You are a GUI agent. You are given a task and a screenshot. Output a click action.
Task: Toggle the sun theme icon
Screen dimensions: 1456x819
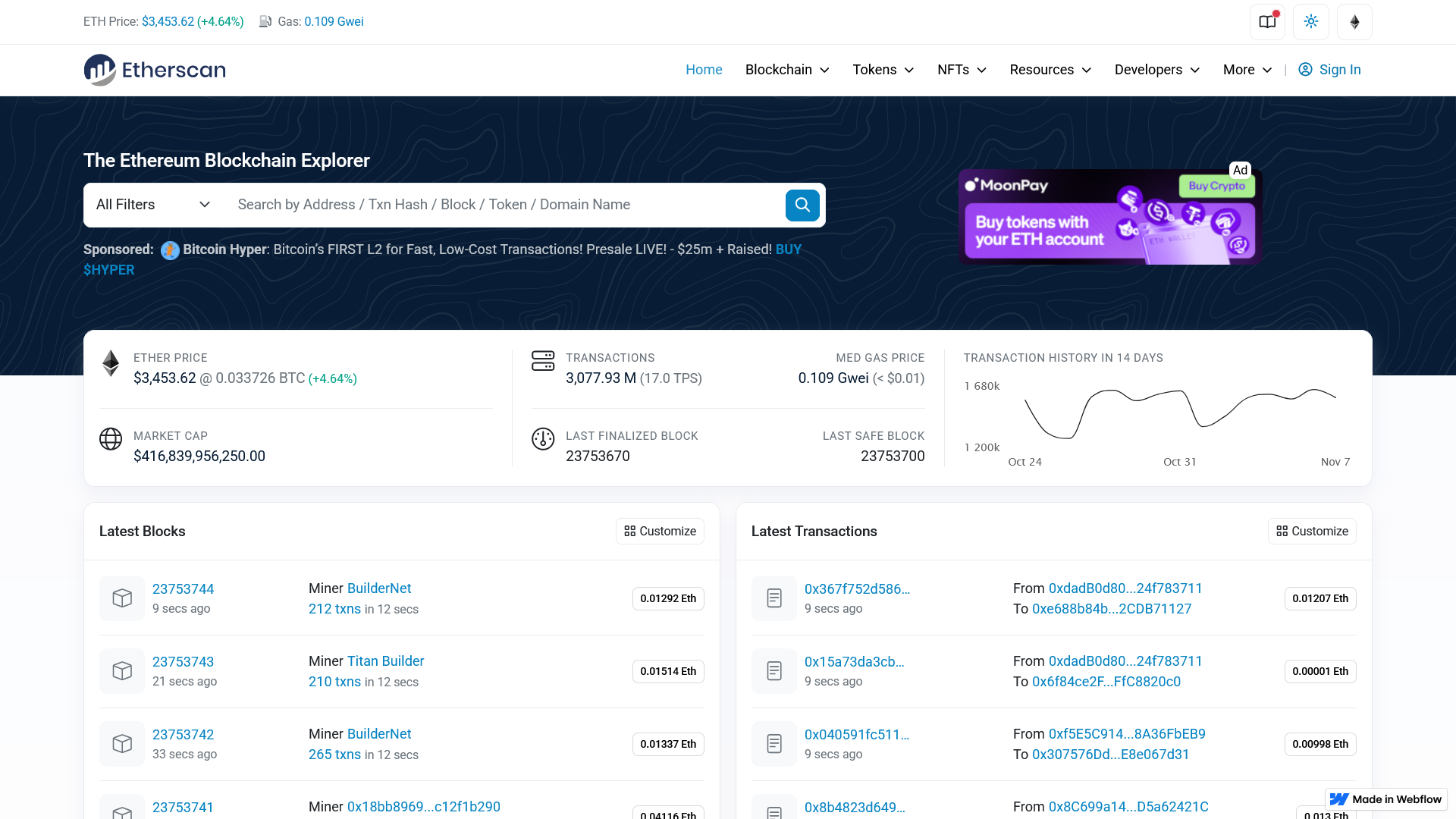click(x=1311, y=22)
